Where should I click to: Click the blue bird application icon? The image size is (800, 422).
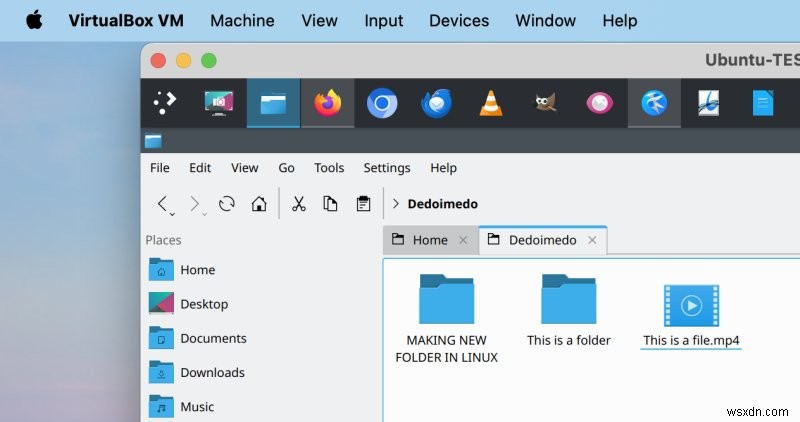pos(654,103)
